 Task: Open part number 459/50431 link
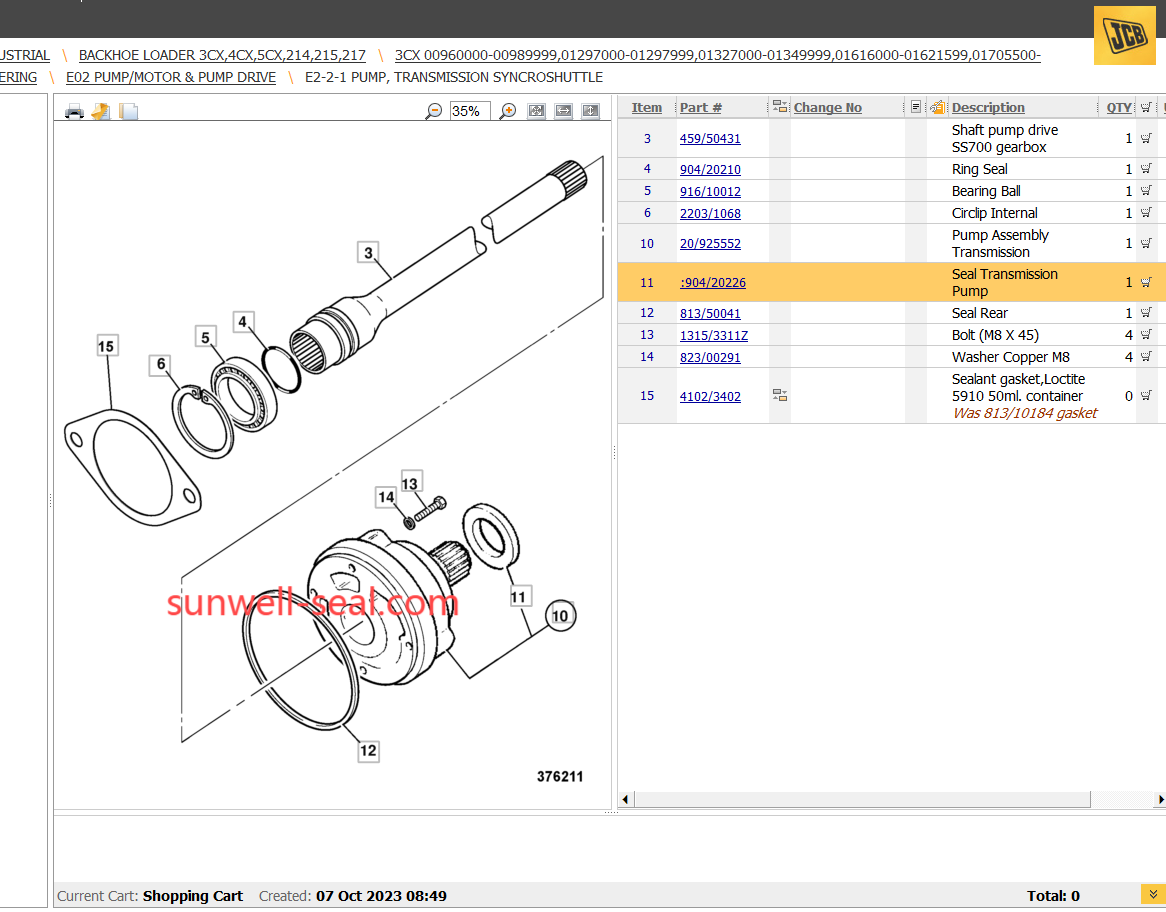(710, 139)
